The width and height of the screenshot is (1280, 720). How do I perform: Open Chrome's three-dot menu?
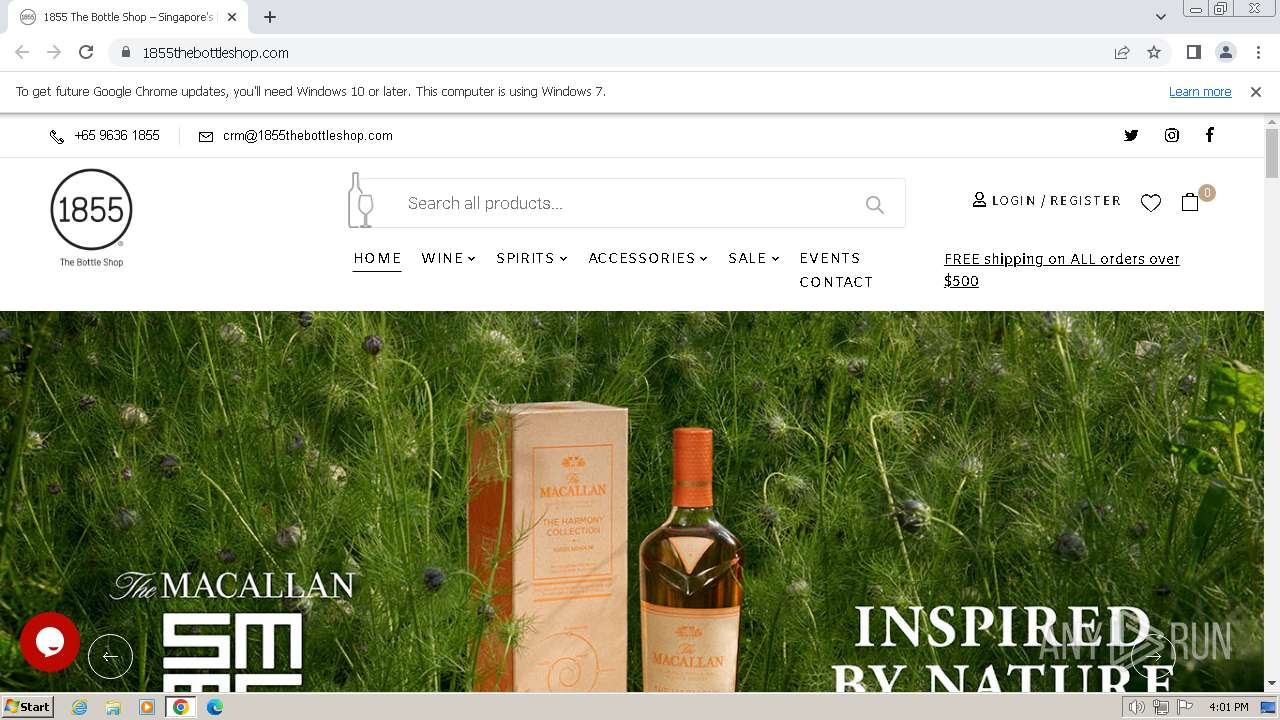click(1258, 52)
